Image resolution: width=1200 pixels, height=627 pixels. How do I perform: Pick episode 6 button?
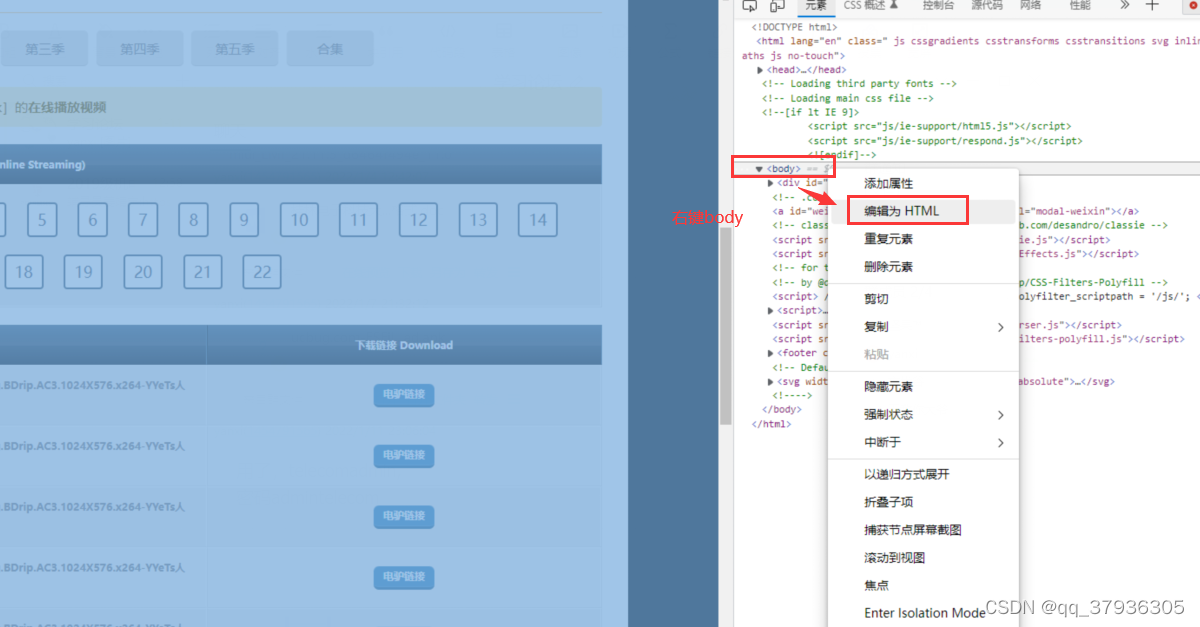click(x=93, y=220)
